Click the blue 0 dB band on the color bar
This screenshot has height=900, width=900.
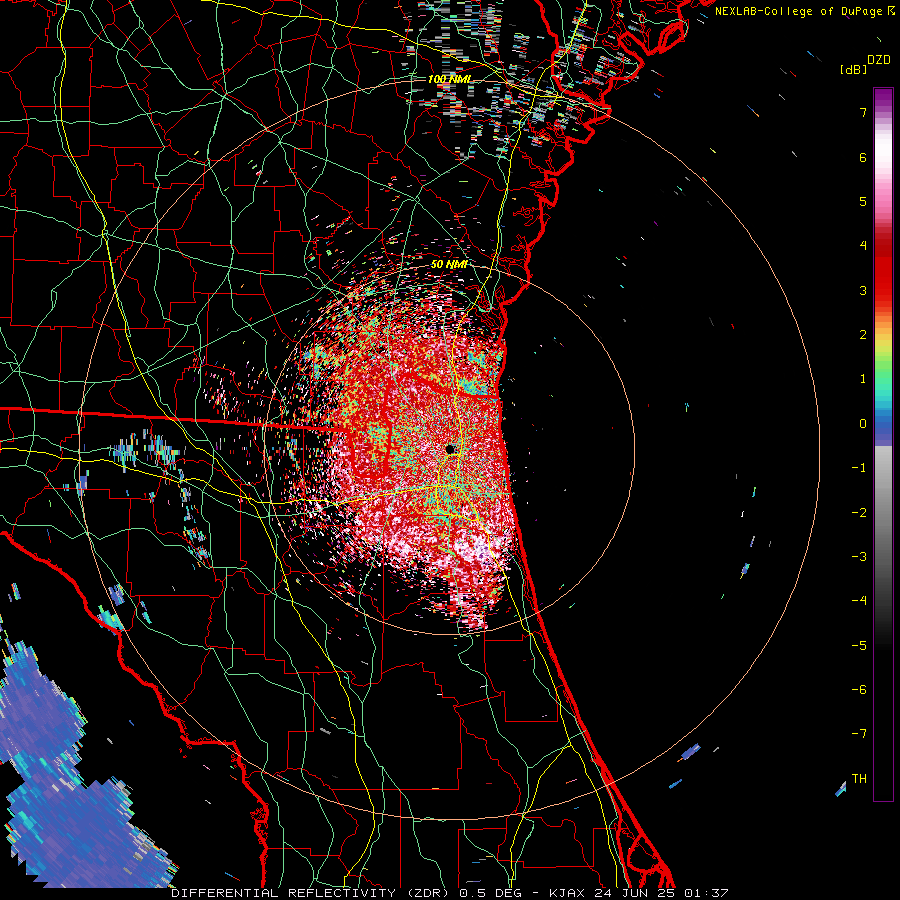pyautogui.click(x=883, y=424)
